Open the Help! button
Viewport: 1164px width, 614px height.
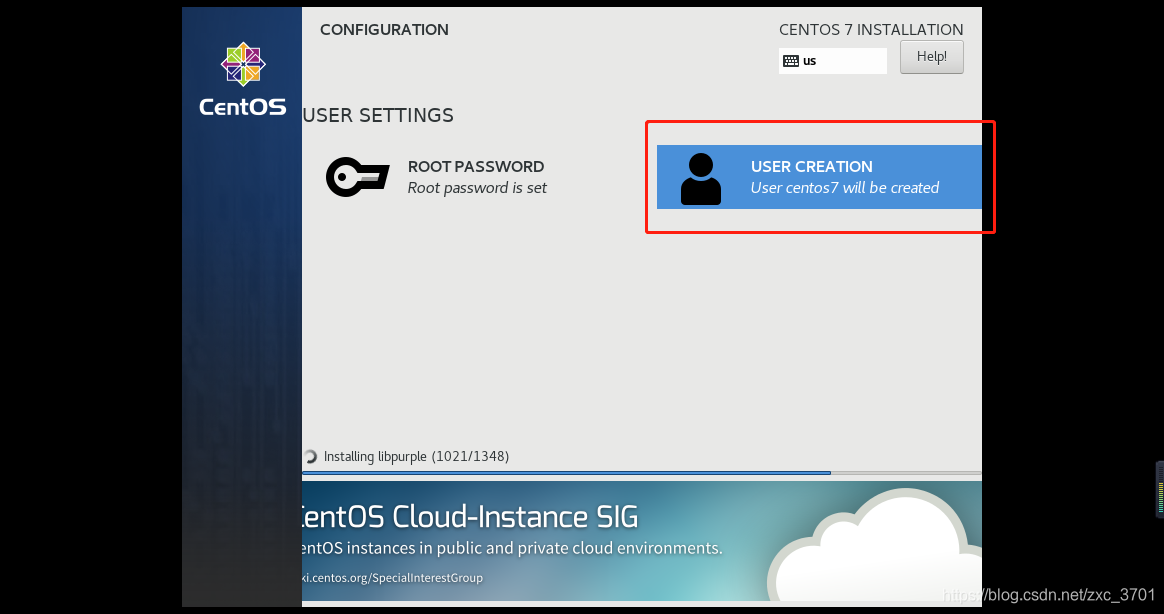[x=932, y=56]
